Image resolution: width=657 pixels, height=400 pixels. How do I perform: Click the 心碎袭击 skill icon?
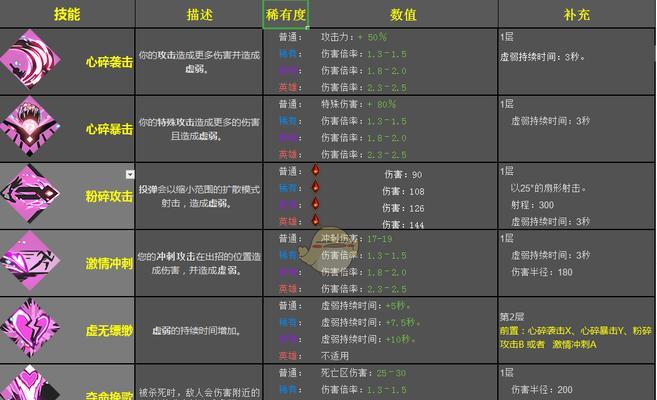click(31, 59)
